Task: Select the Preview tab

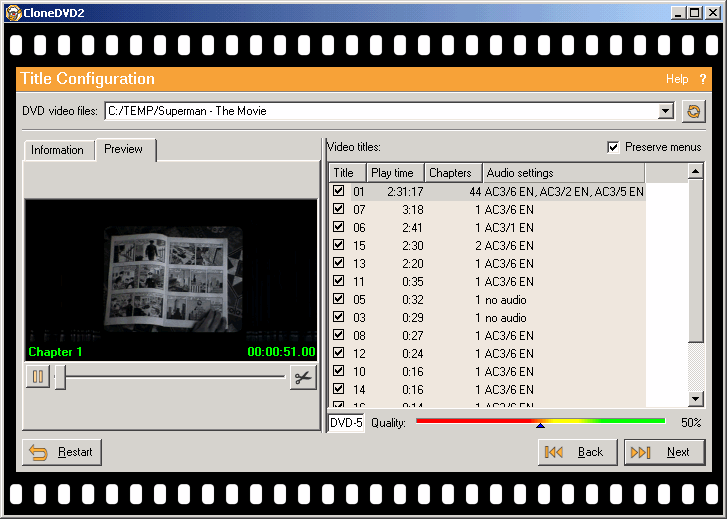Action: [x=124, y=149]
